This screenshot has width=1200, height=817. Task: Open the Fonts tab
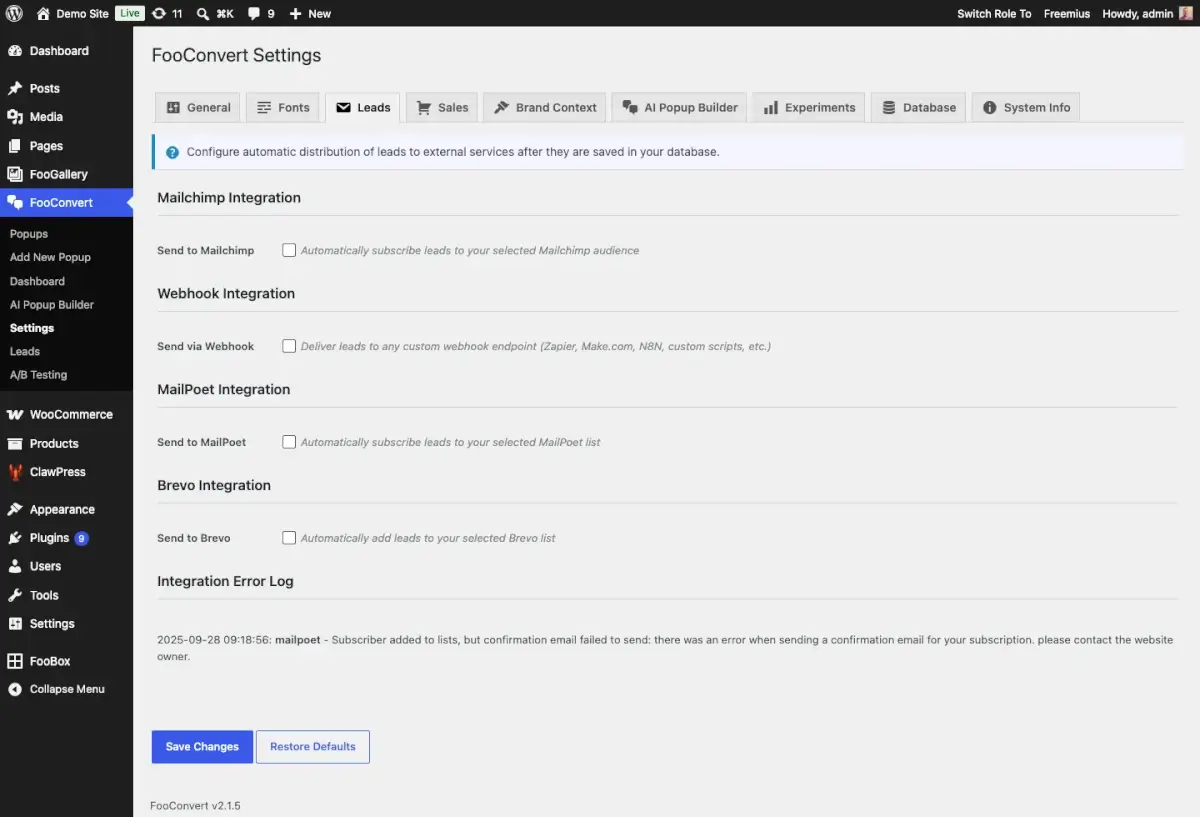coord(283,107)
